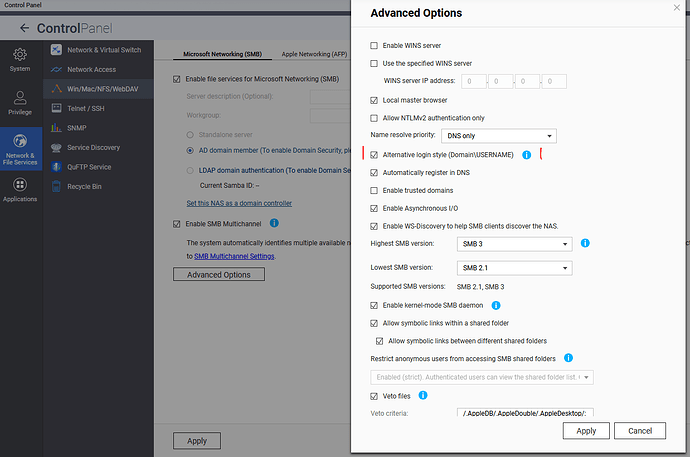This screenshot has width=690, height=457.
Task: Open the Lowest SMB version dropdown
Action: click(x=514, y=268)
